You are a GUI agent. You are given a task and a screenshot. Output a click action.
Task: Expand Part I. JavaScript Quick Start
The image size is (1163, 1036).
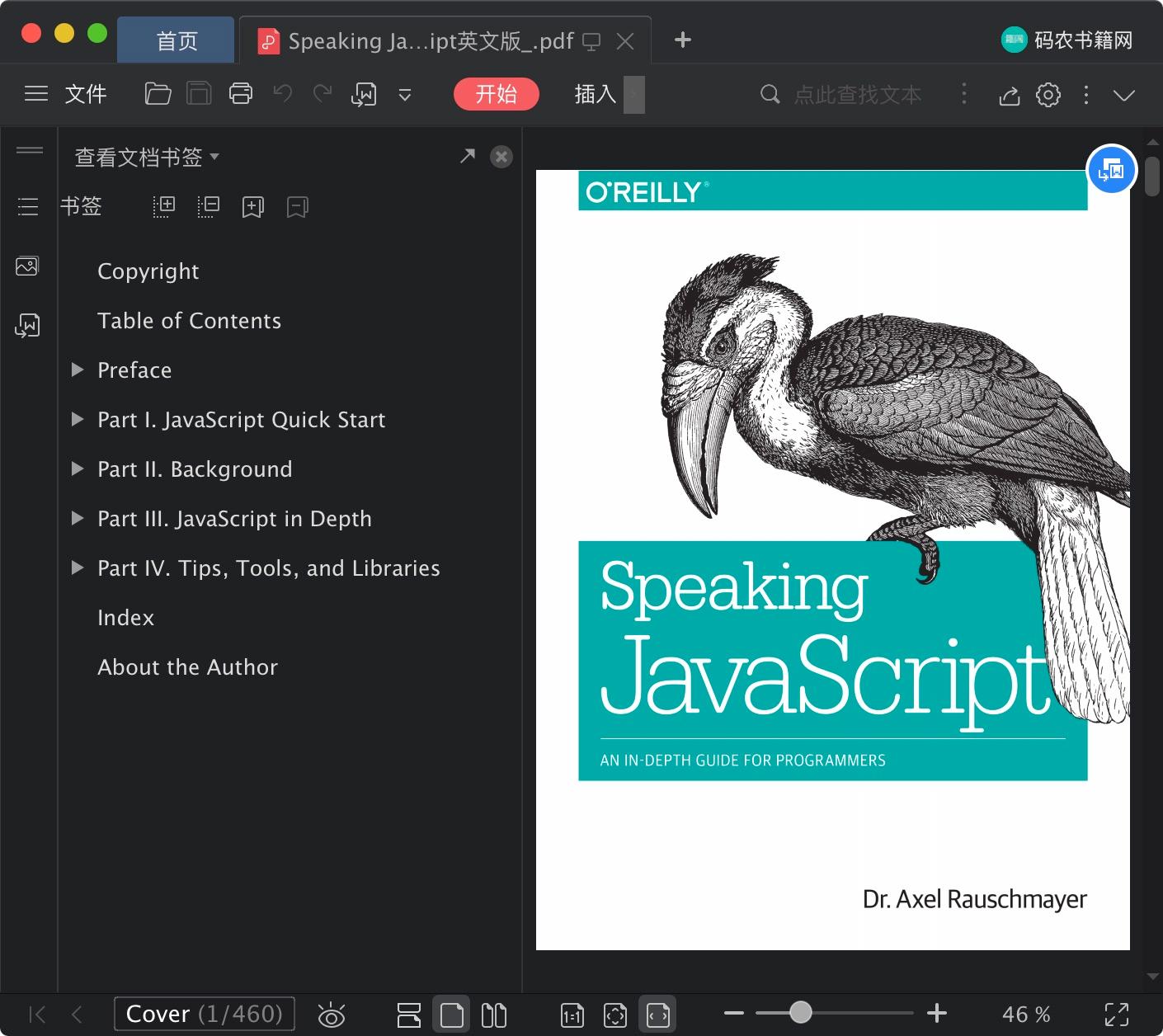coord(78,419)
